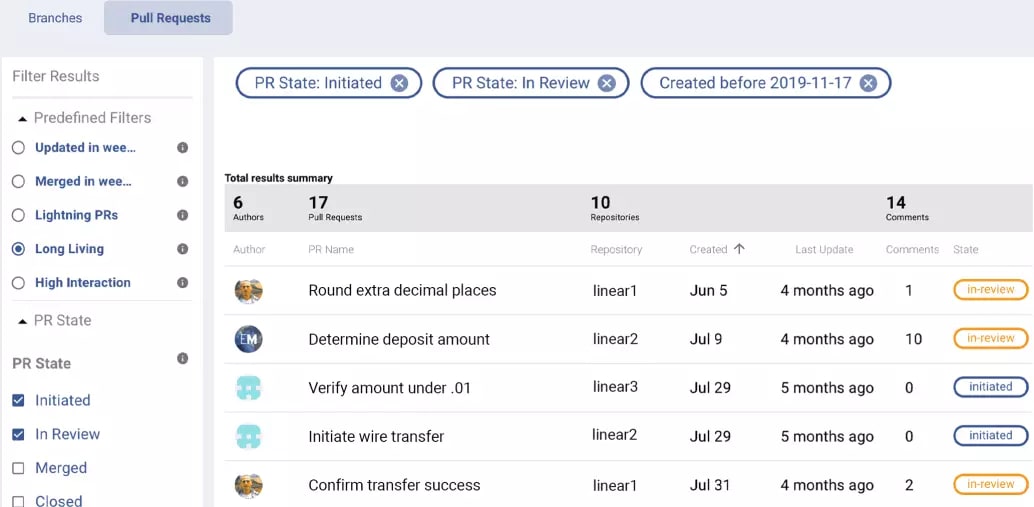Screen dimensions: 1034x507
Task: Switch to the Branches tab
Action: point(55,18)
